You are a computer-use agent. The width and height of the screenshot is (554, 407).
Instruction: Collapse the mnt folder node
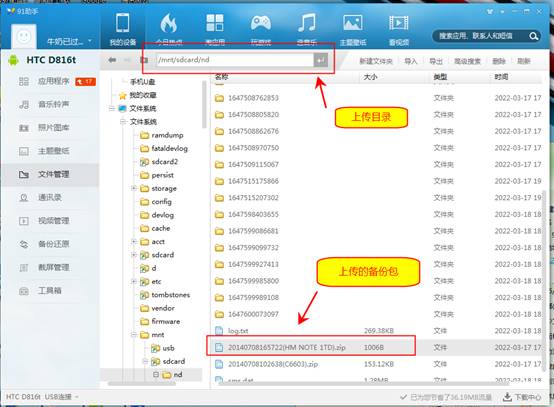[134, 335]
